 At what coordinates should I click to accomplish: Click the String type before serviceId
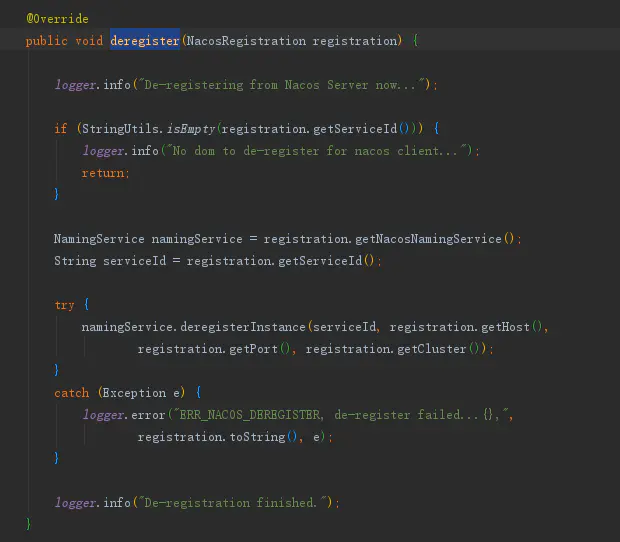(75, 261)
